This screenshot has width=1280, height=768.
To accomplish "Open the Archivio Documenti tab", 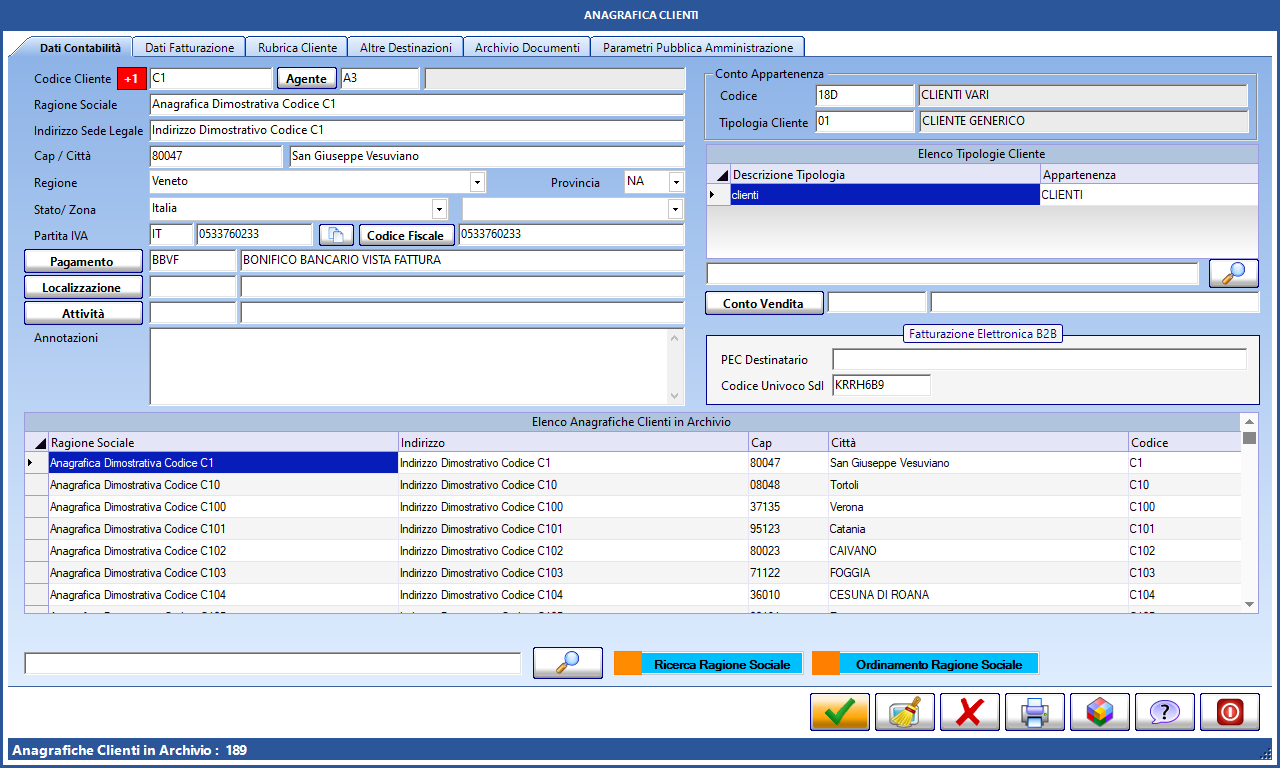I will click(x=527, y=47).
